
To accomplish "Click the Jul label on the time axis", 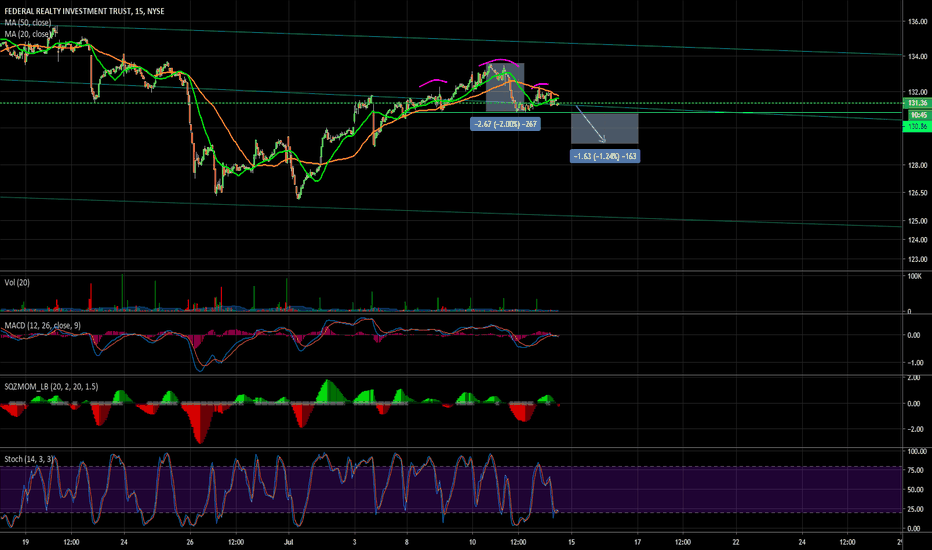I will point(289,542).
